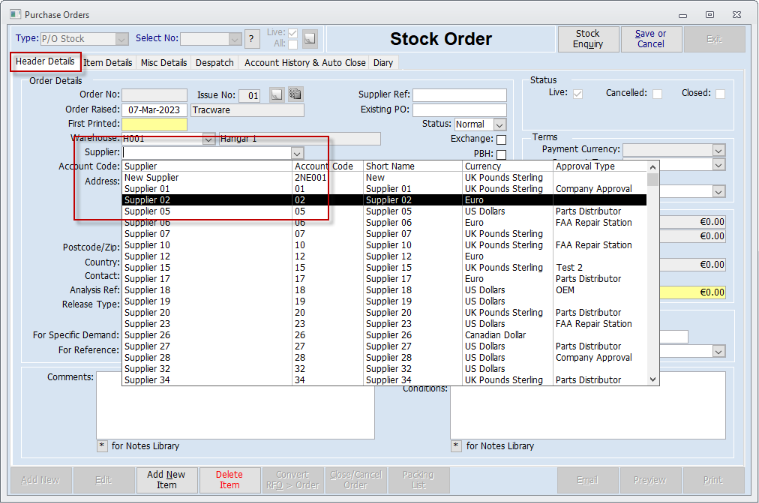Click the small square button after Issue No
This screenshot has width=759, height=503.
(276, 94)
